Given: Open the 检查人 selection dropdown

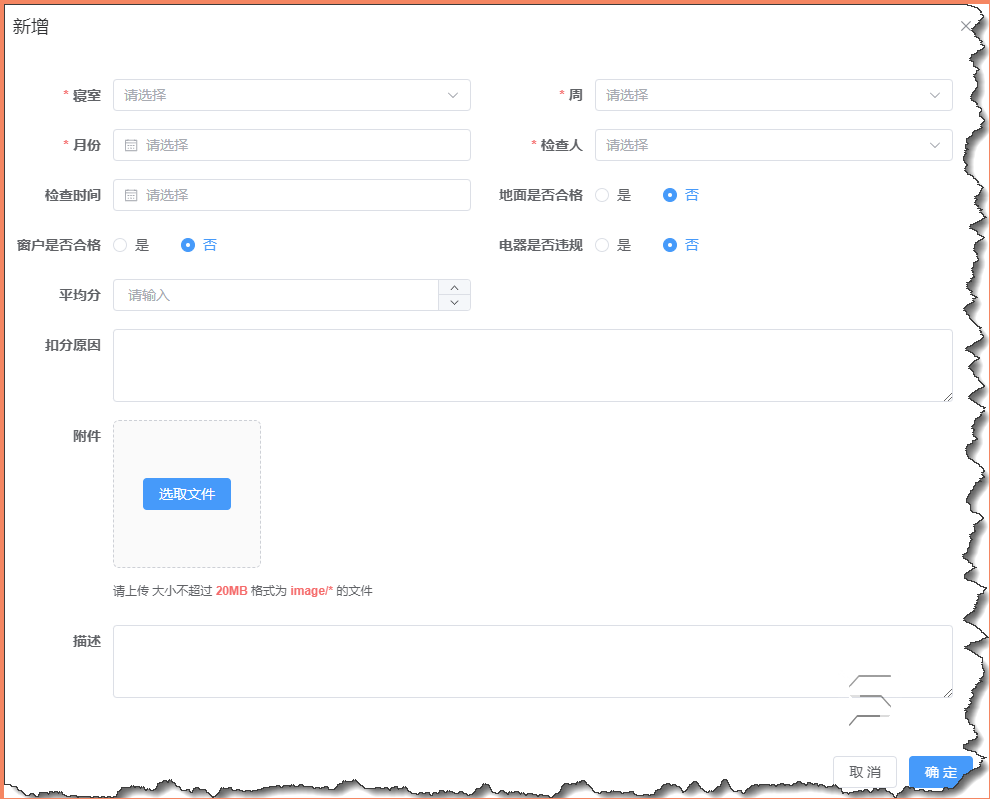Looking at the screenshot, I should 770,144.
